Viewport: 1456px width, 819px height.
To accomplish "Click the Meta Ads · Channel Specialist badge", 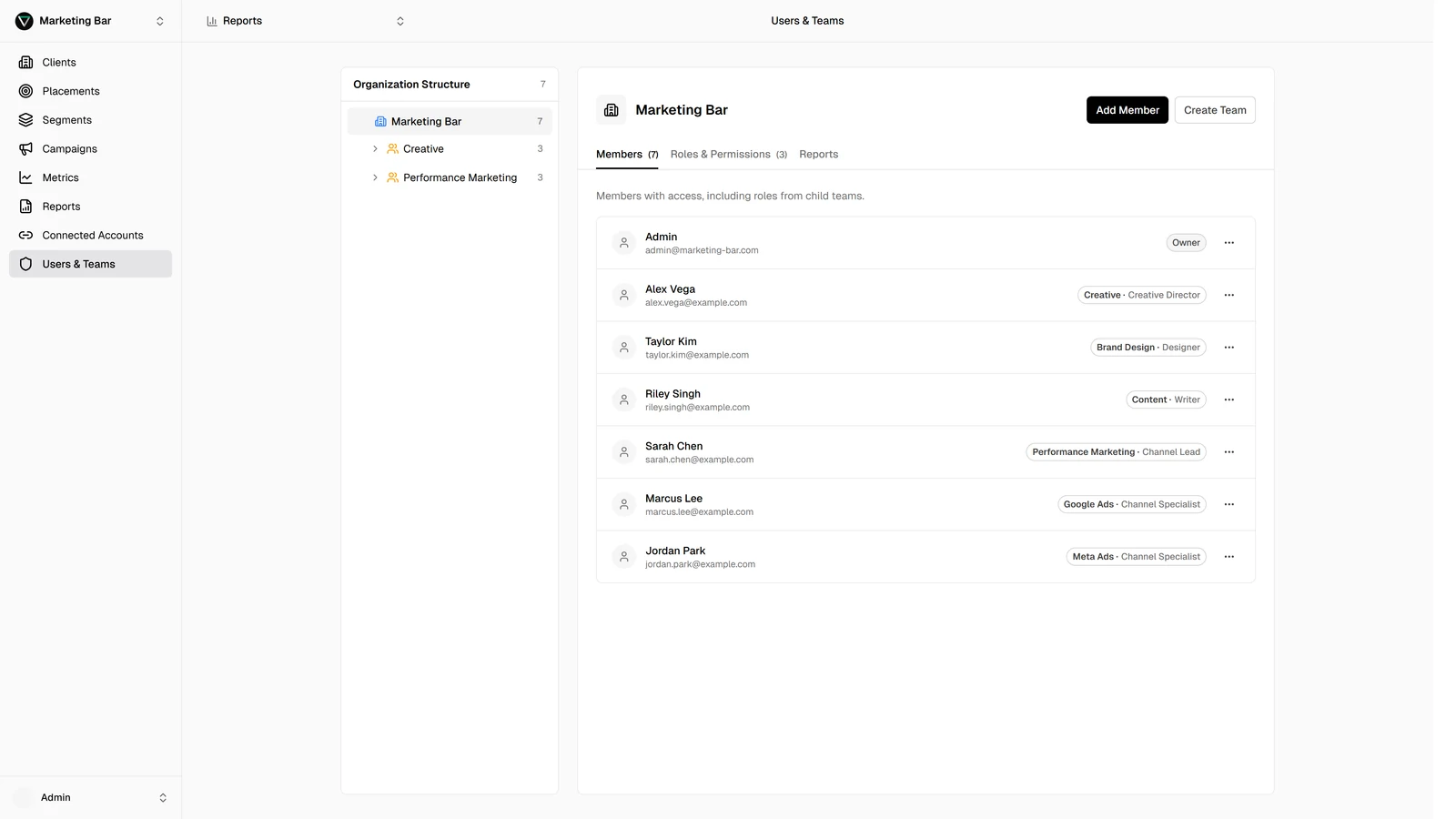I will [x=1137, y=557].
